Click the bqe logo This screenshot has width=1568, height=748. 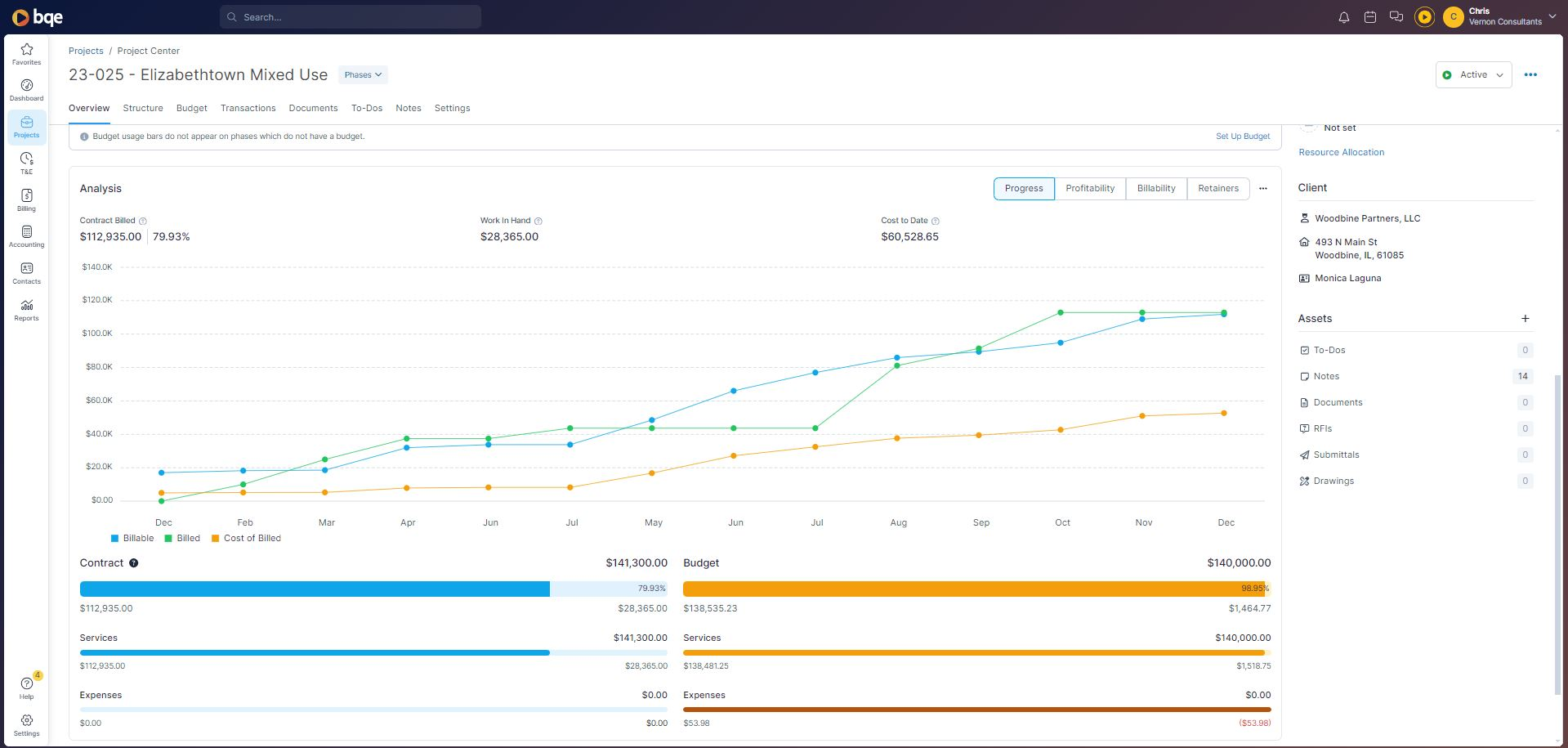(x=38, y=17)
